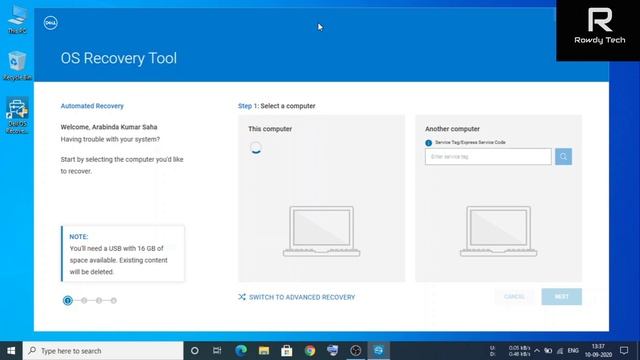Open the Windows Start menu
The width and height of the screenshot is (640, 360).
point(11,351)
